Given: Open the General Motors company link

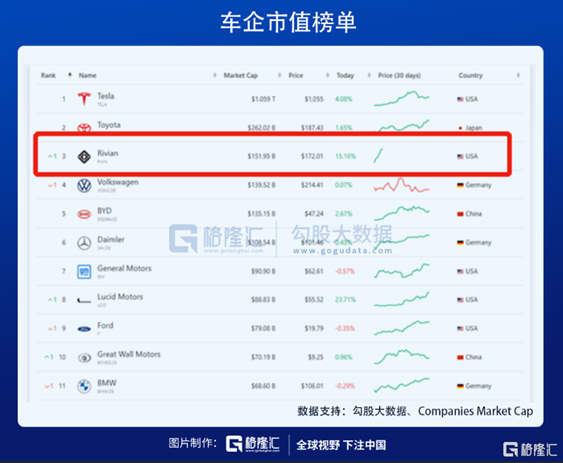Looking at the screenshot, I should click(x=124, y=268).
